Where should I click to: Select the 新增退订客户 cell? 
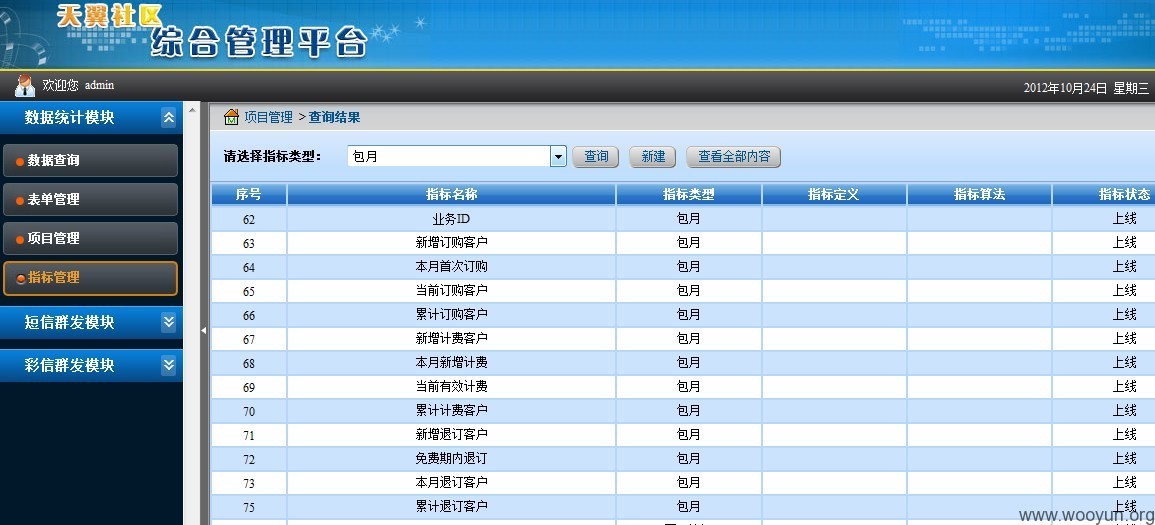452,434
